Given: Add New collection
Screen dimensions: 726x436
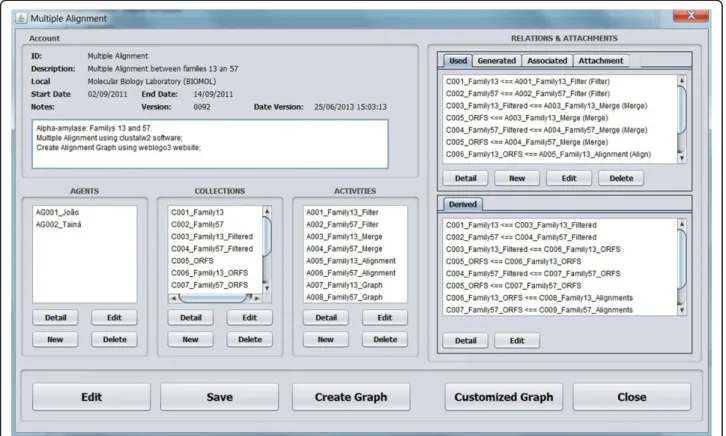Looking at the screenshot, I should click(x=191, y=339).
